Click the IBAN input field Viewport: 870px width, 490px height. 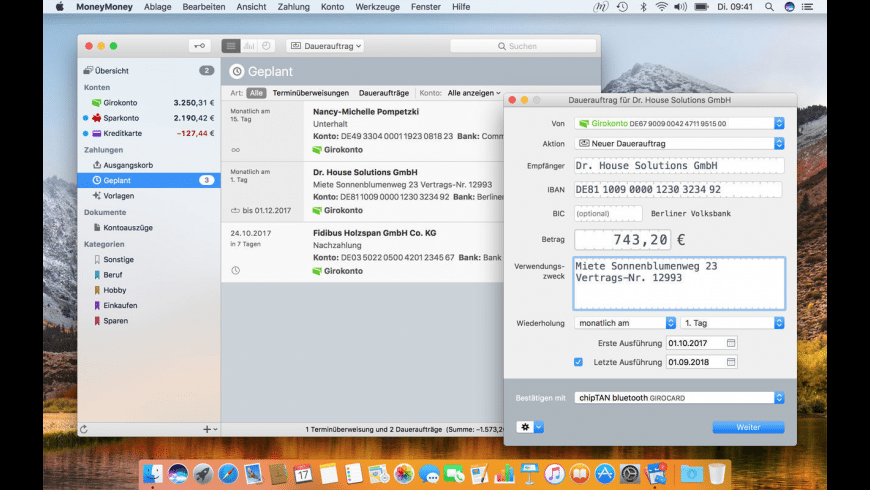click(678, 189)
